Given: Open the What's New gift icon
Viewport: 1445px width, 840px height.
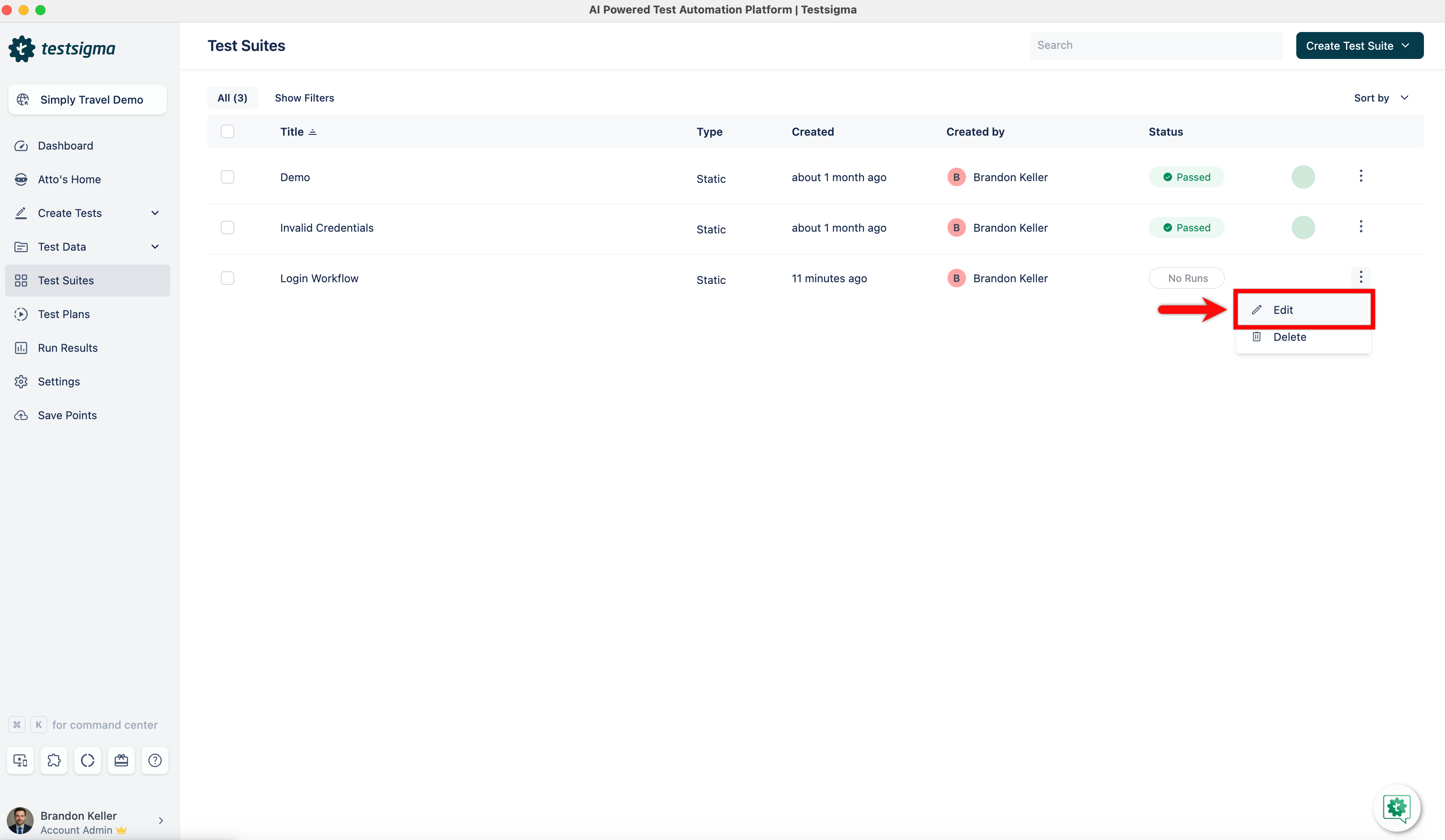Looking at the screenshot, I should coord(121,760).
